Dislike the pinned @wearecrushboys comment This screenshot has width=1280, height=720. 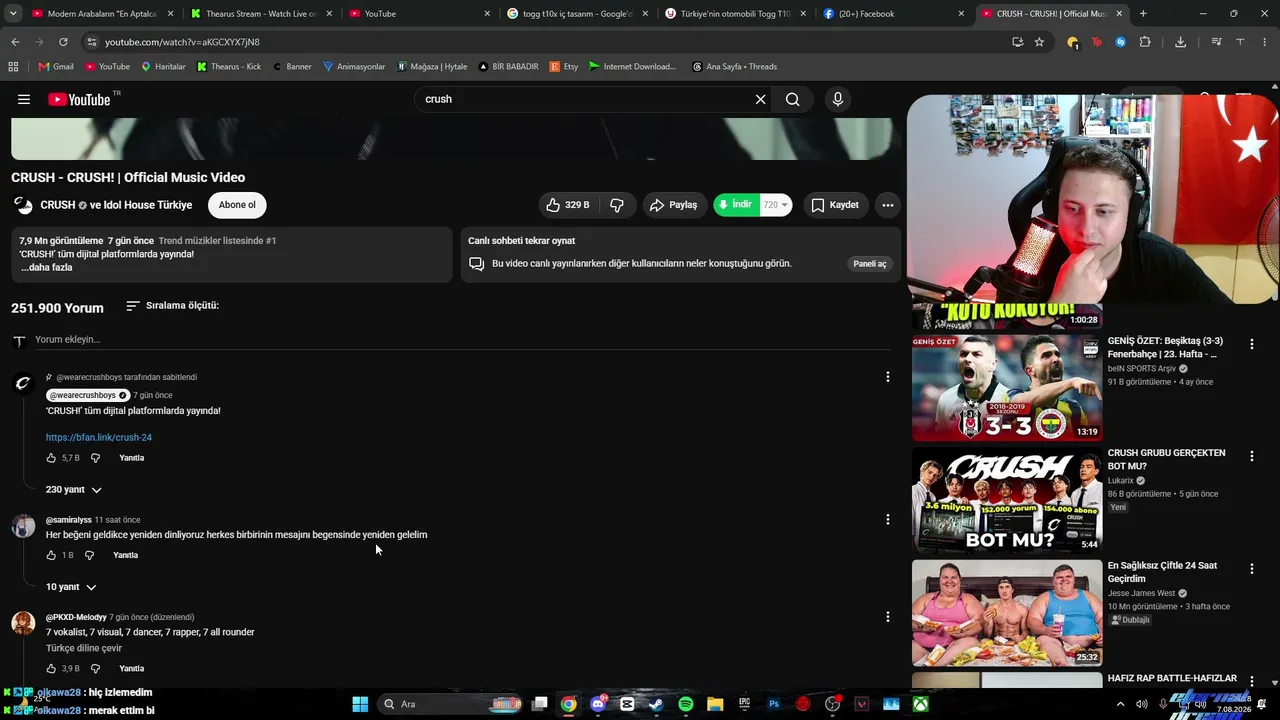[x=95, y=458]
